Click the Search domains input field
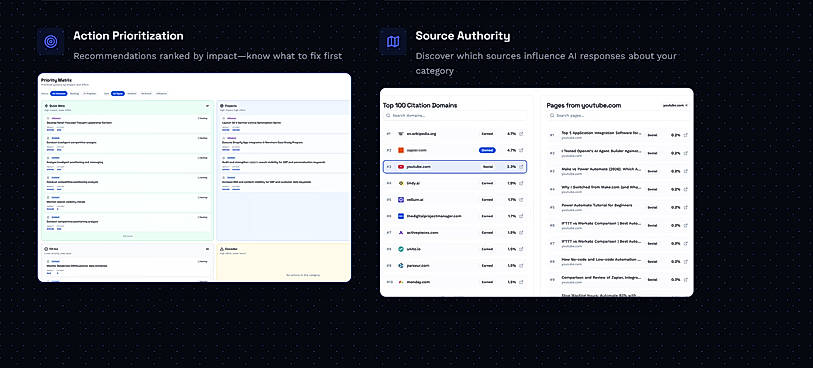The height and width of the screenshot is (368, 813). [x=455, y=116]
